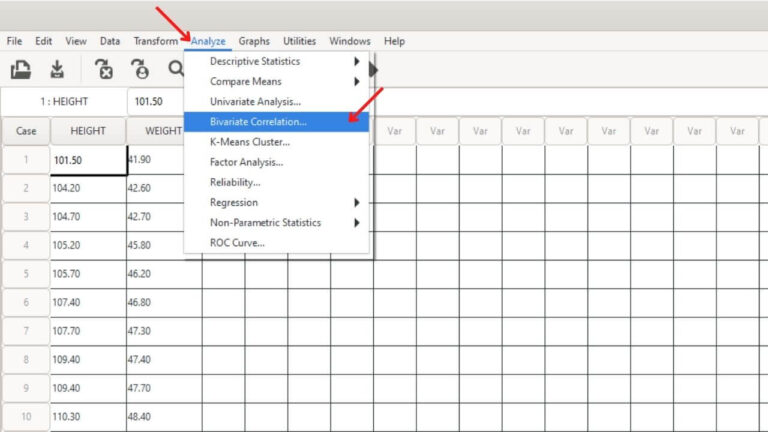
Task: Close the Analyze menu
Action: click(208, 41)
